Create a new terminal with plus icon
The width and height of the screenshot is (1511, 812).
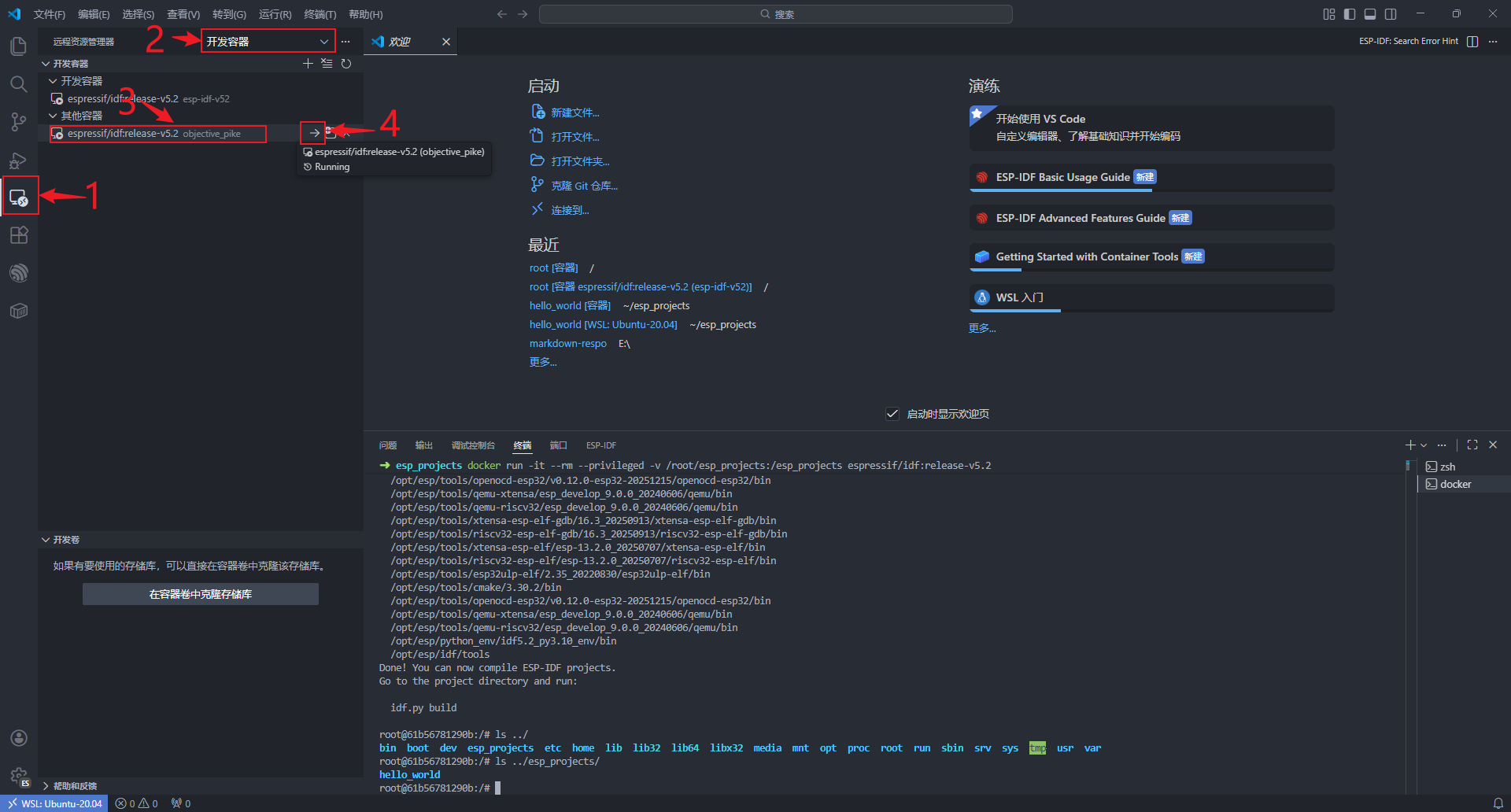[1410, 445]
